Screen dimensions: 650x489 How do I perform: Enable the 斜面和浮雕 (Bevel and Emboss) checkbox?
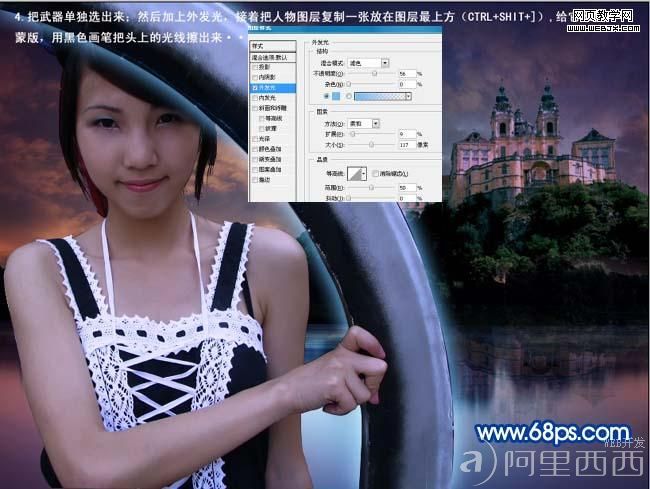255,108
